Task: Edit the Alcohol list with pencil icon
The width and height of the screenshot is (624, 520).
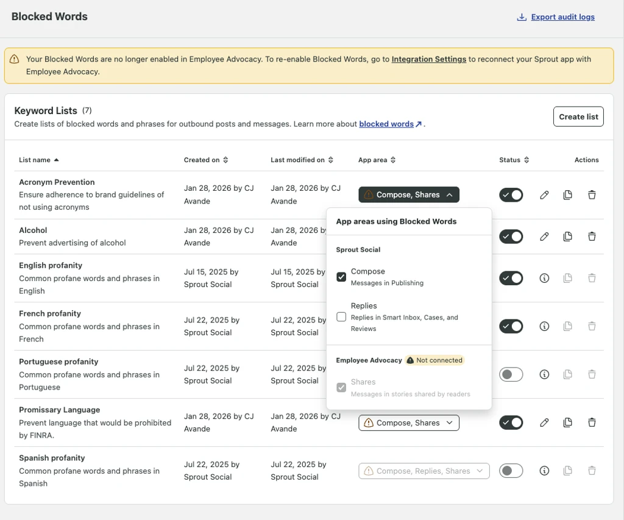Action: pyautogui.click(x=544, y=237)
